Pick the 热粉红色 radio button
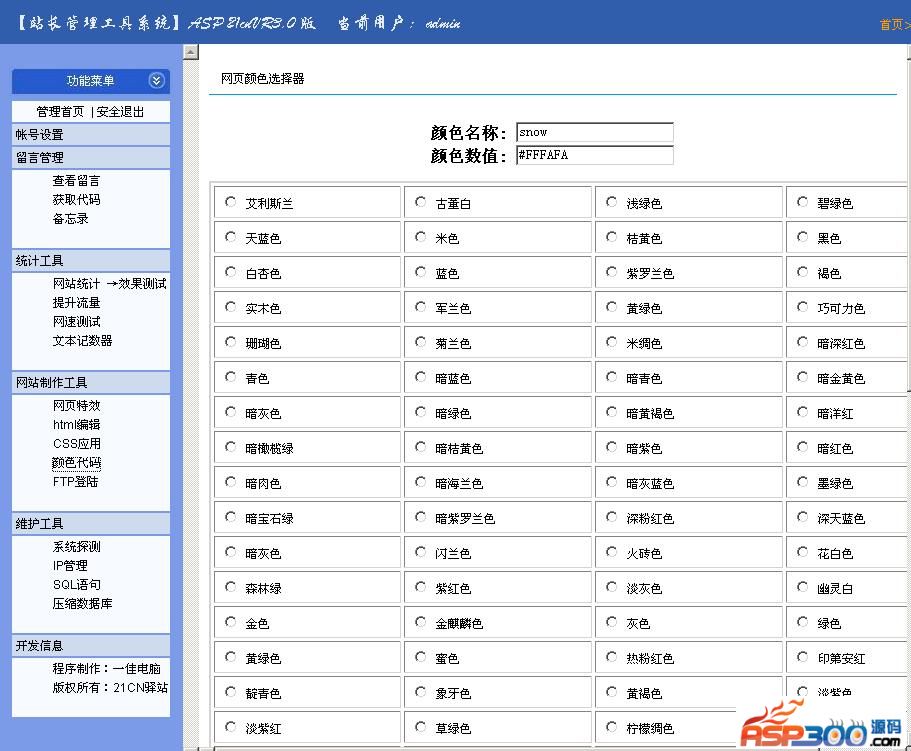The image size is (911, 751). click(612, 657)
